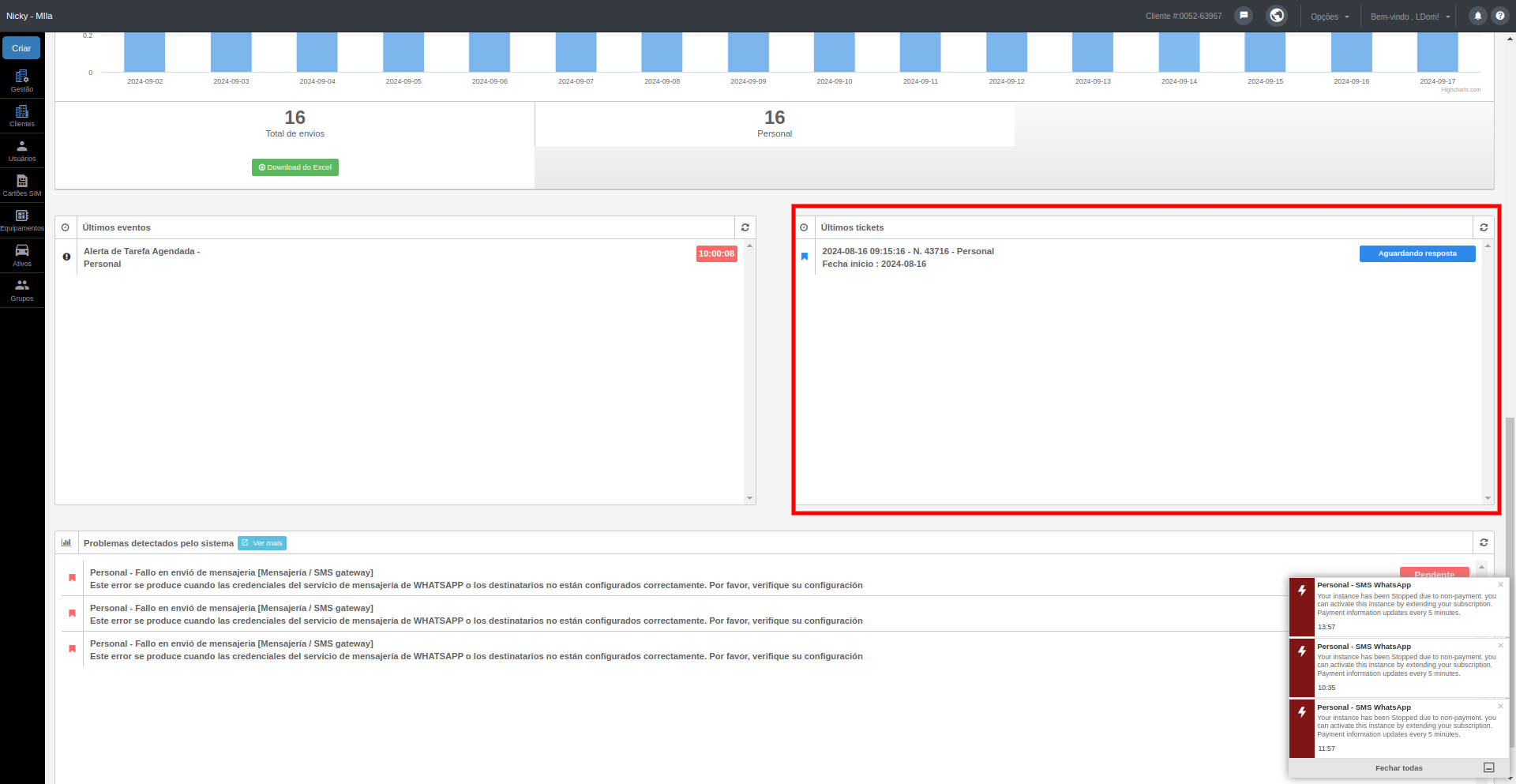Open the Ativos car icon

coord(22,255)
